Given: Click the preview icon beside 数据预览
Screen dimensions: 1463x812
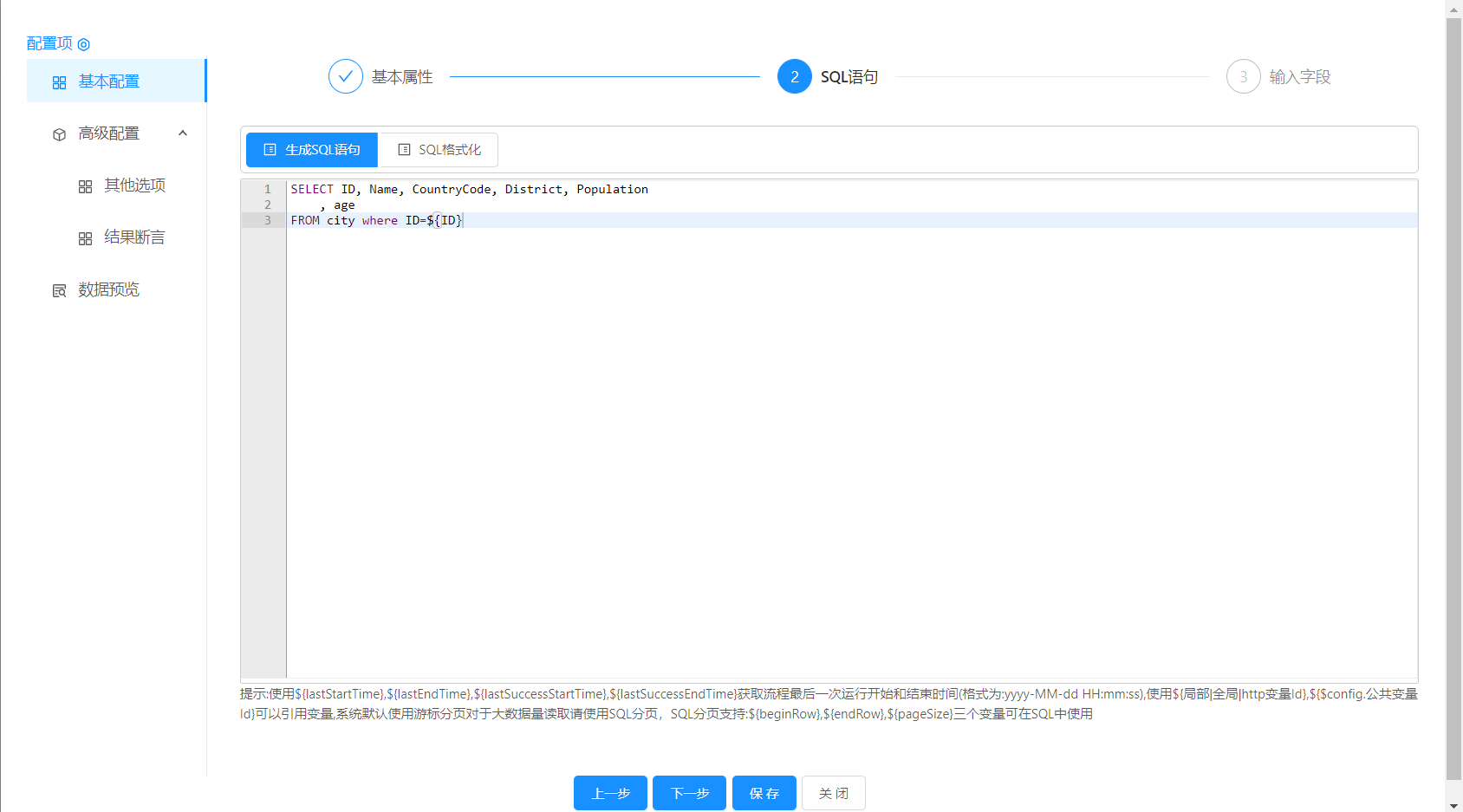Looking at the screenshot, I should click(59, 290).
